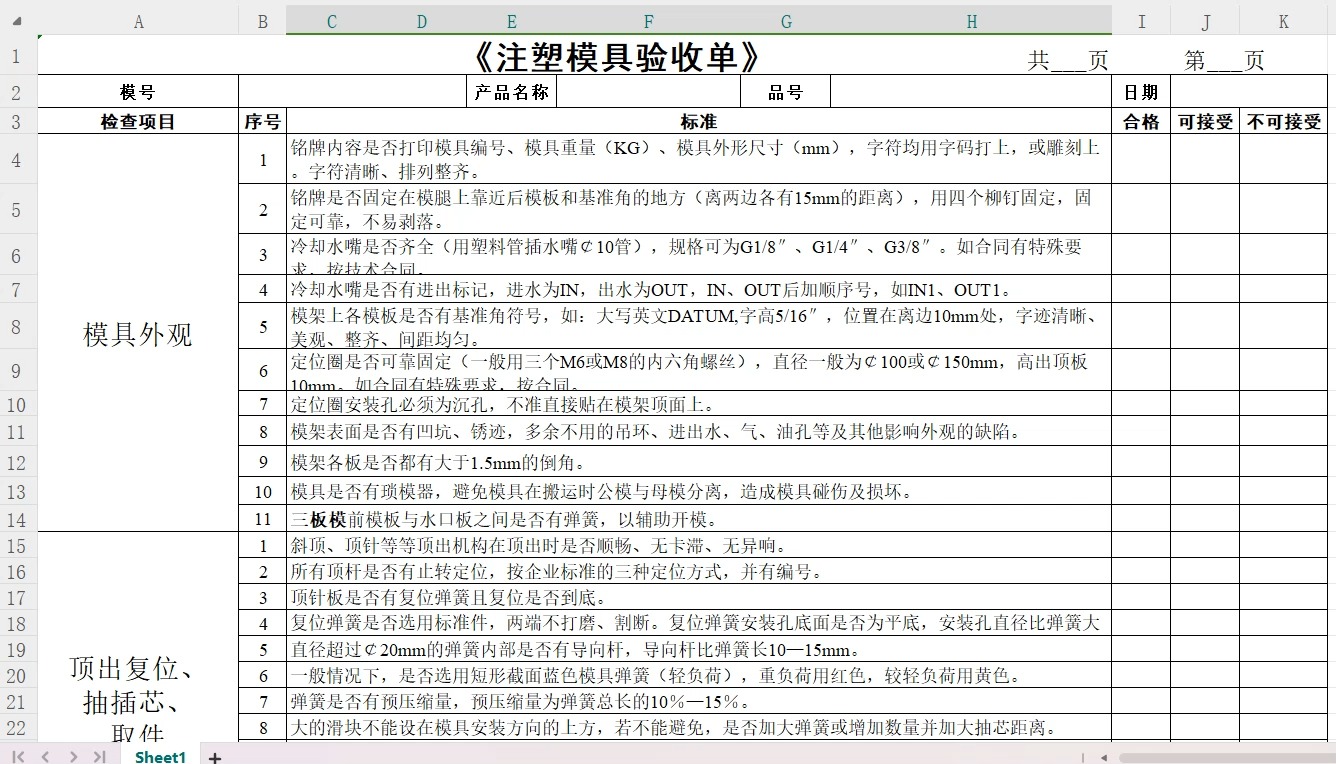Select the 检查项目 header cell

coord(138,121)
